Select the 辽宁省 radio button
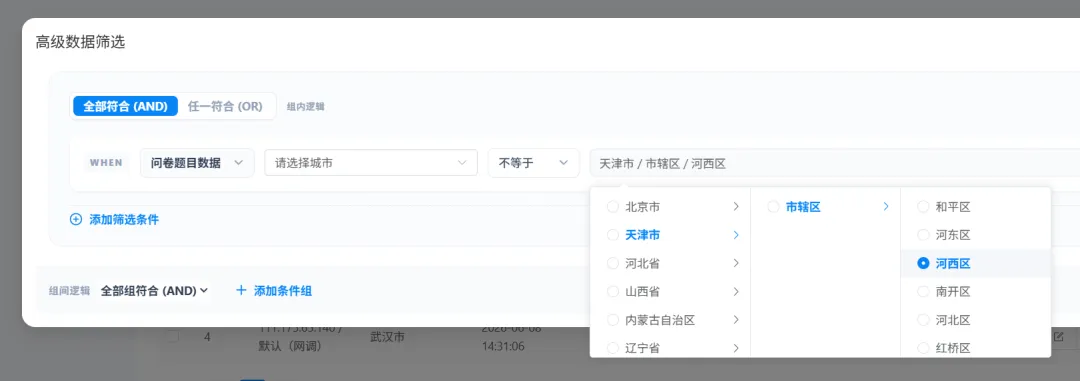The height and width of the screenshot is (381, 1080). tap(612, 348)
